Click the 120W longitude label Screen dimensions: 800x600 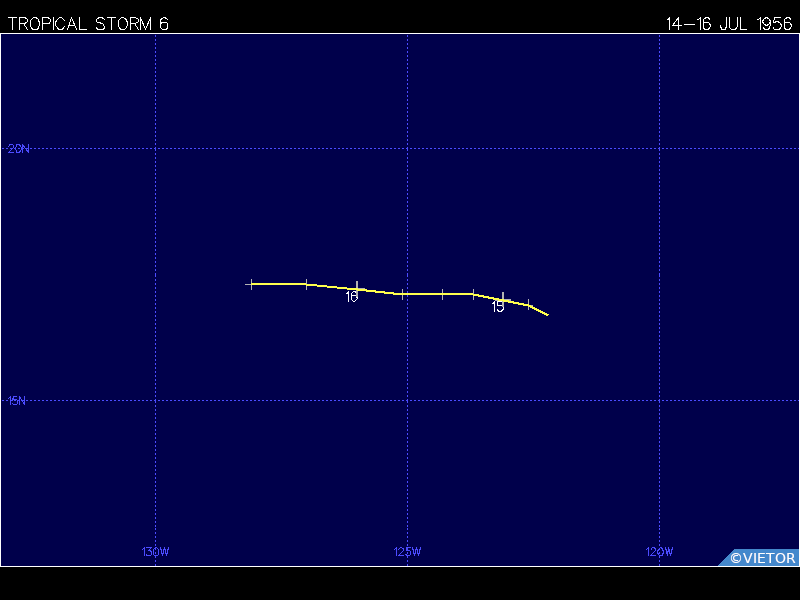click(x=659, y=552)
